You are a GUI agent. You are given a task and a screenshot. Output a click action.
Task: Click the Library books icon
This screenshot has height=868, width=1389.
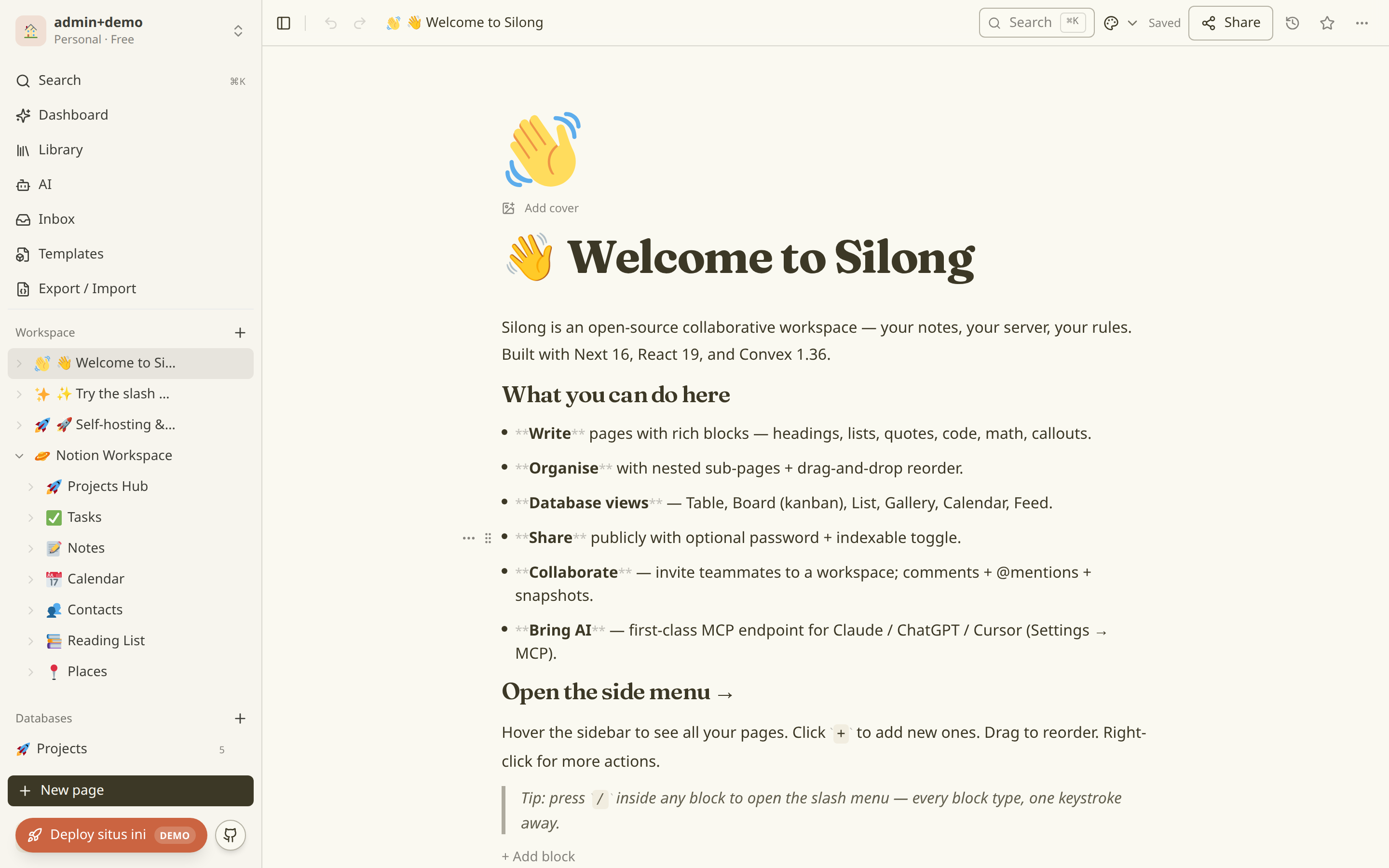23,150
